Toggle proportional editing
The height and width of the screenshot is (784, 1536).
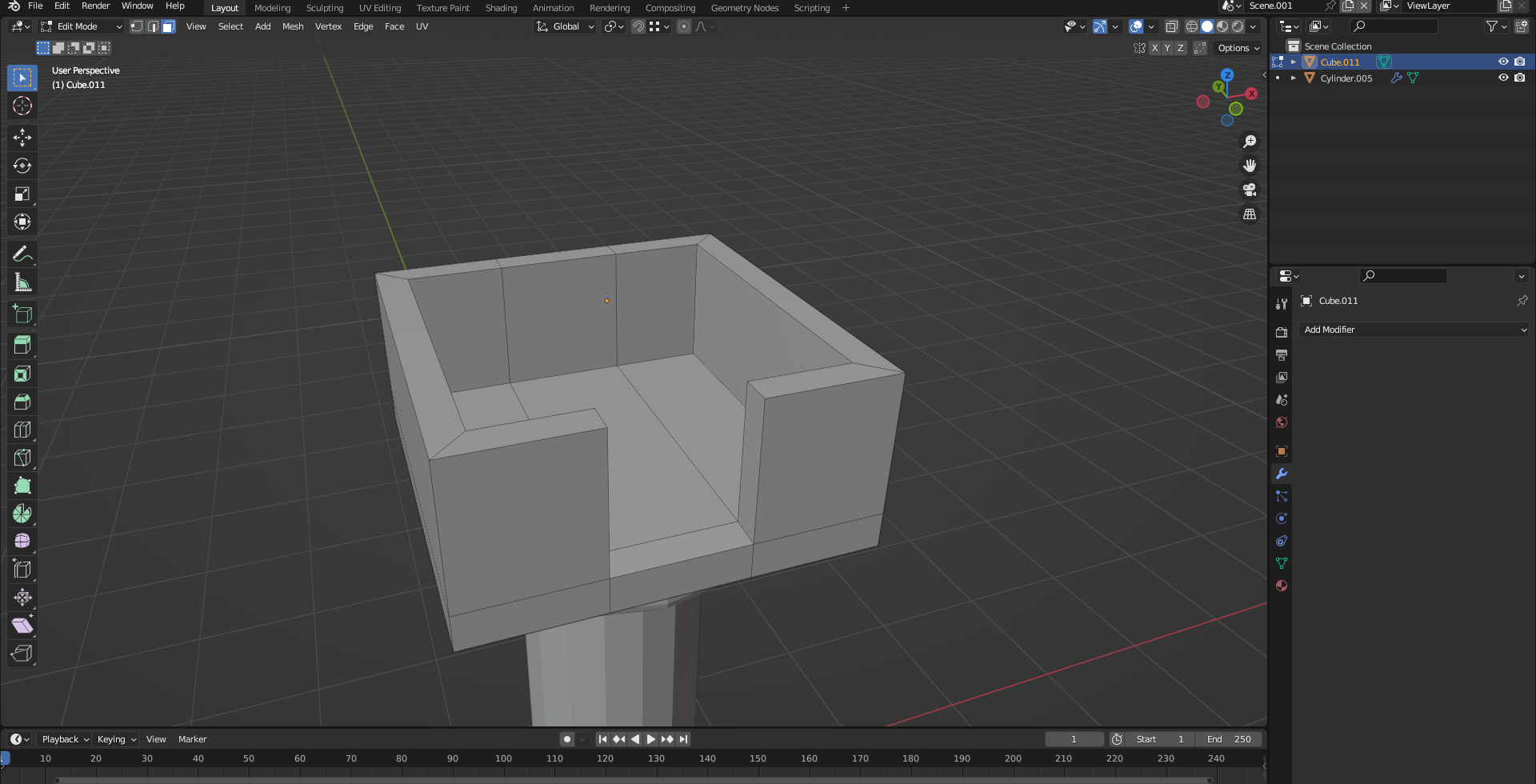(683, 26)
